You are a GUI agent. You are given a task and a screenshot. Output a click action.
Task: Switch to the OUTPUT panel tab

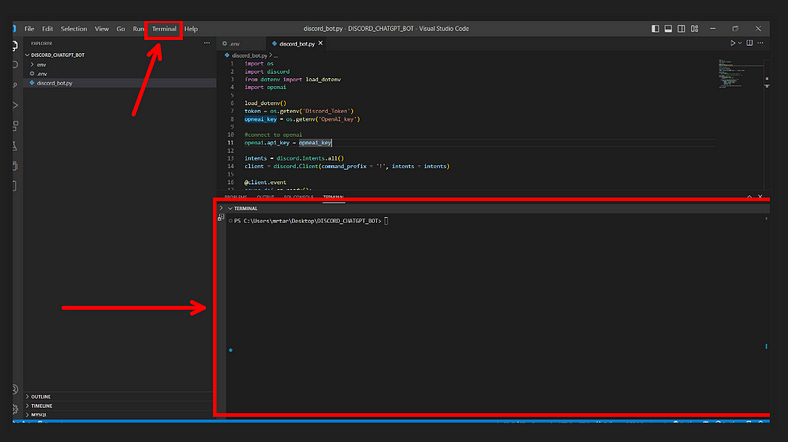coord(265,197)
